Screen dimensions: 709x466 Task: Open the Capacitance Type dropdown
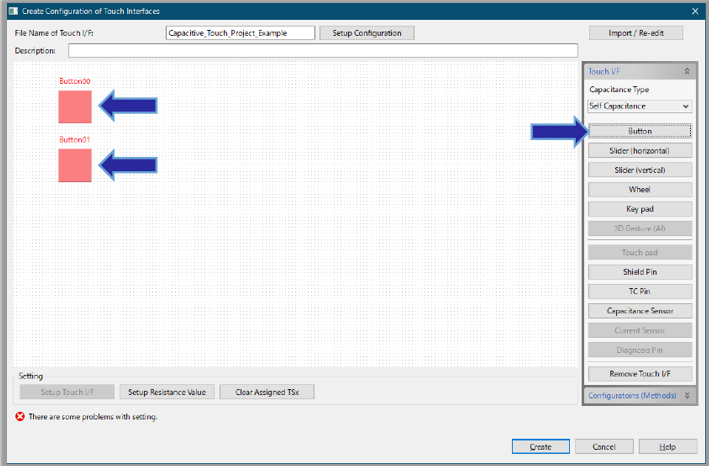(x=640, y=106)
